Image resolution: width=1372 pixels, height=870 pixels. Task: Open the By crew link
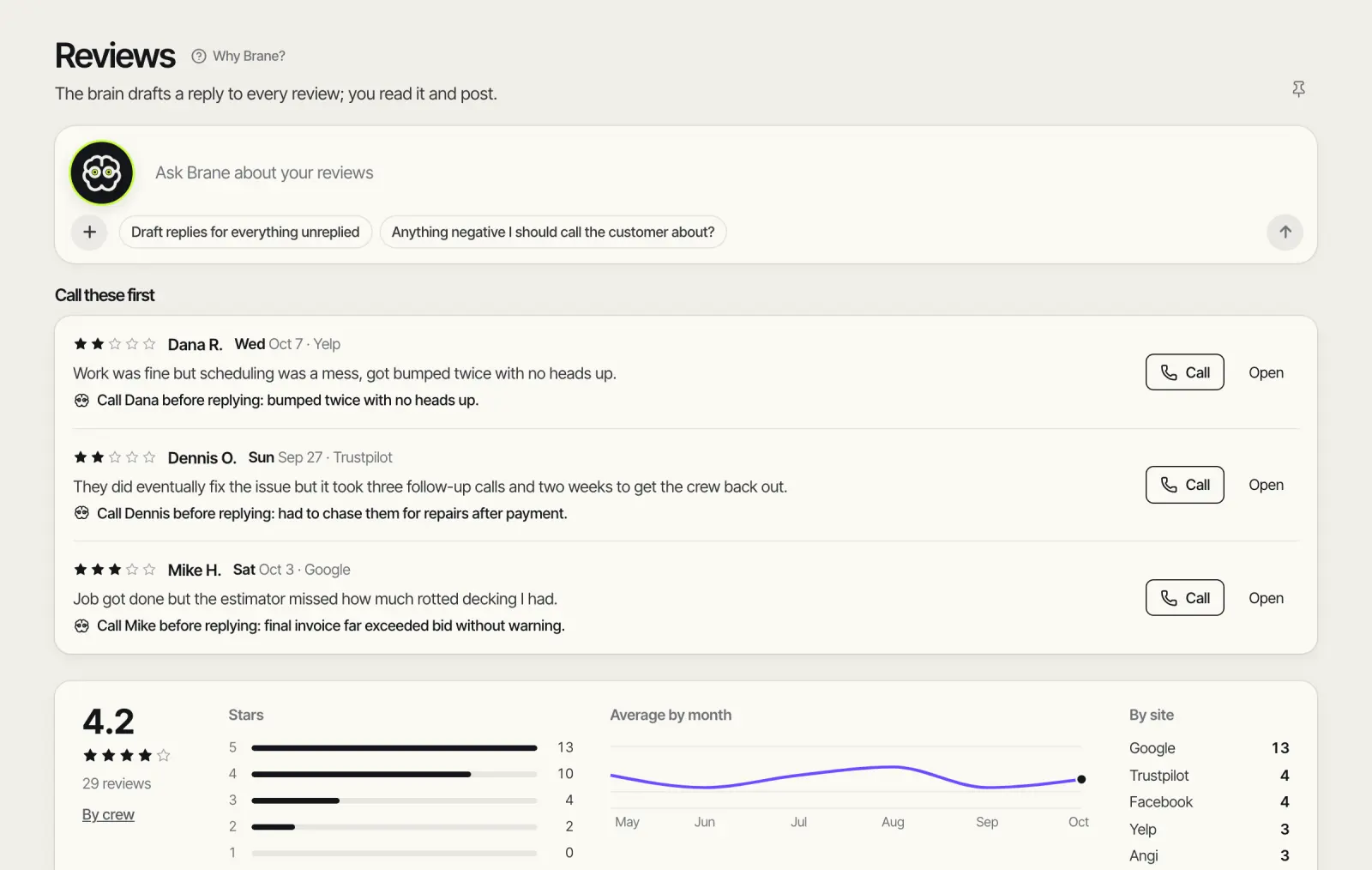click(108, 814)
